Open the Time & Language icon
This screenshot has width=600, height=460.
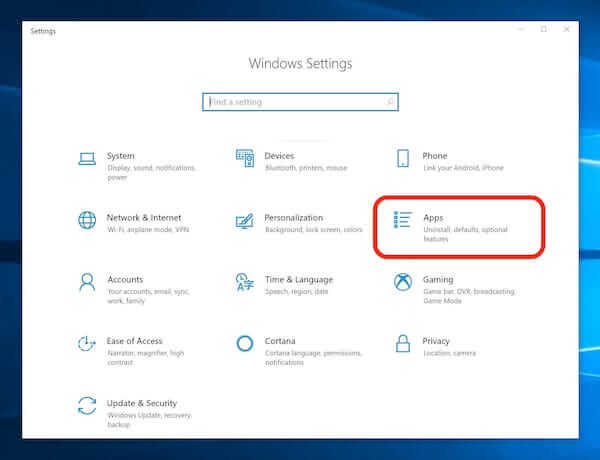click(245, 282)
